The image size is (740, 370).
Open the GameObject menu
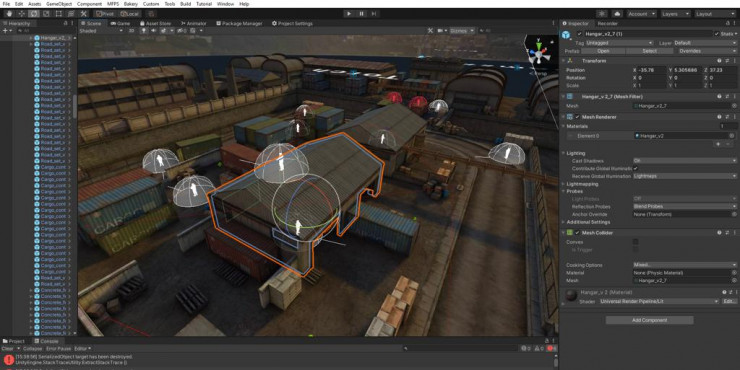[x=59, y=4]
